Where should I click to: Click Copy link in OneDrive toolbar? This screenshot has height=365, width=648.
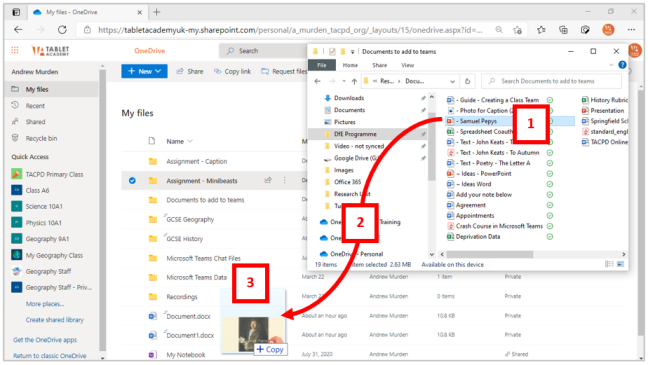pos(232,72)
